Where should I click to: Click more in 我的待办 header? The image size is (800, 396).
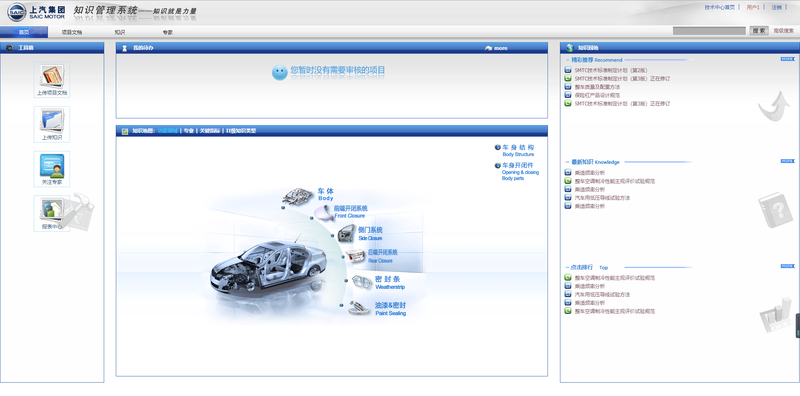point(496,48)
